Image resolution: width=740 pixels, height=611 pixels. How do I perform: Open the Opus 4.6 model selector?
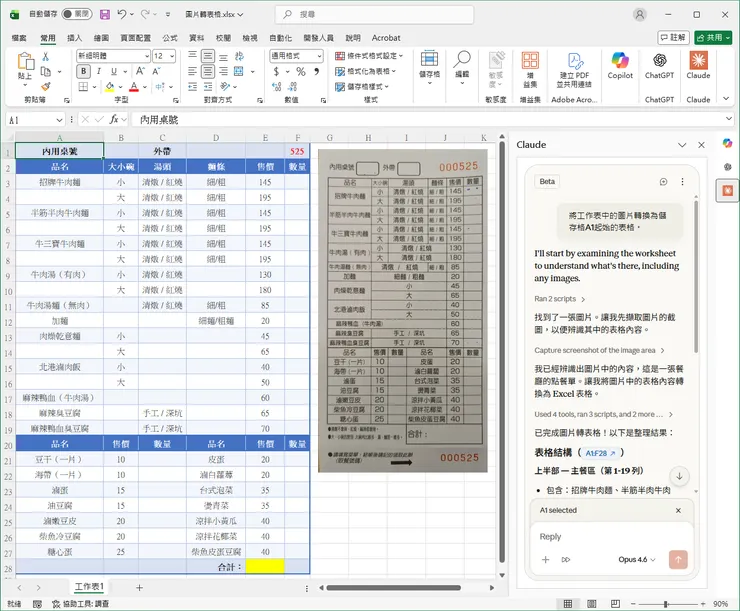(x=637, y=560)
